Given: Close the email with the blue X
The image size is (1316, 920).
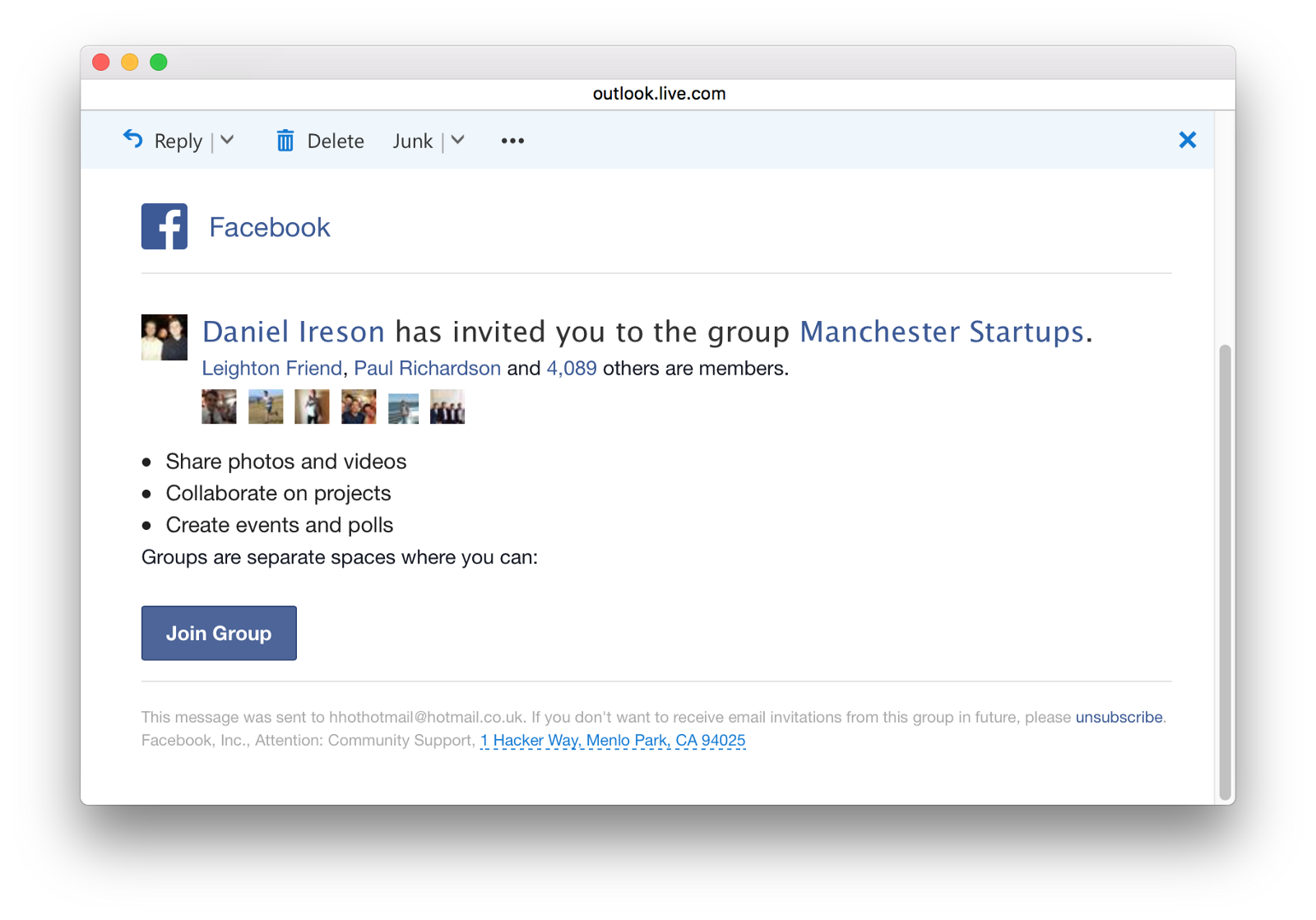Looking at the screenshot, I should pos(1188,140).
